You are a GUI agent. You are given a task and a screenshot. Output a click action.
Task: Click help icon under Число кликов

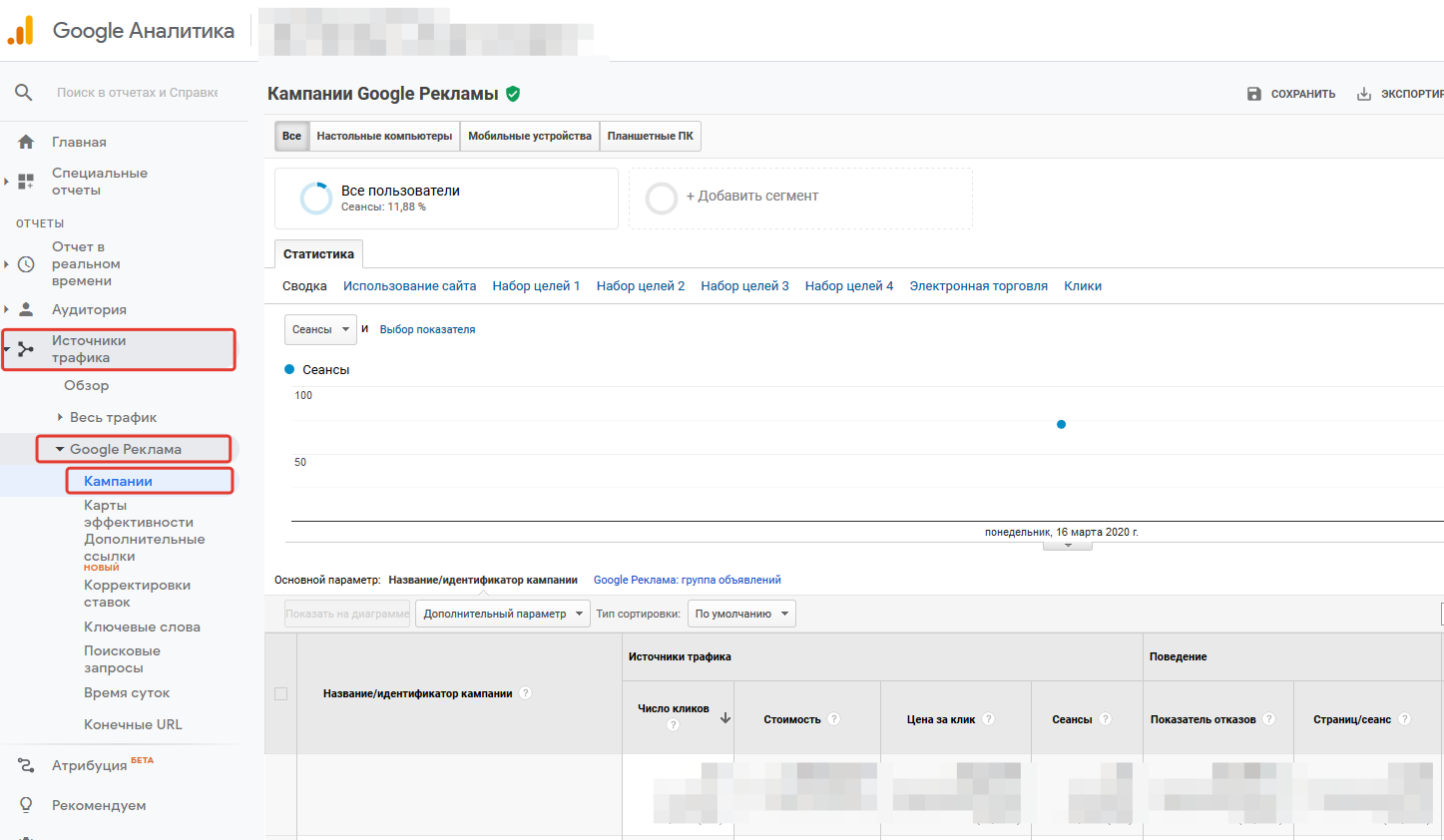tap(673, 725)
